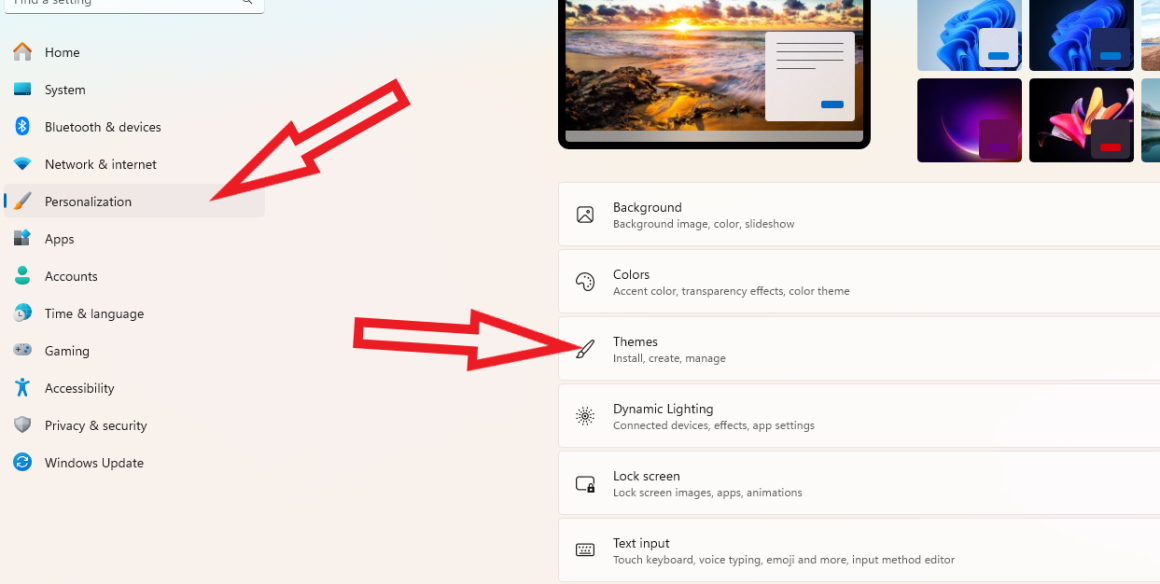Click the Colors palette icon

click(585, 282)
